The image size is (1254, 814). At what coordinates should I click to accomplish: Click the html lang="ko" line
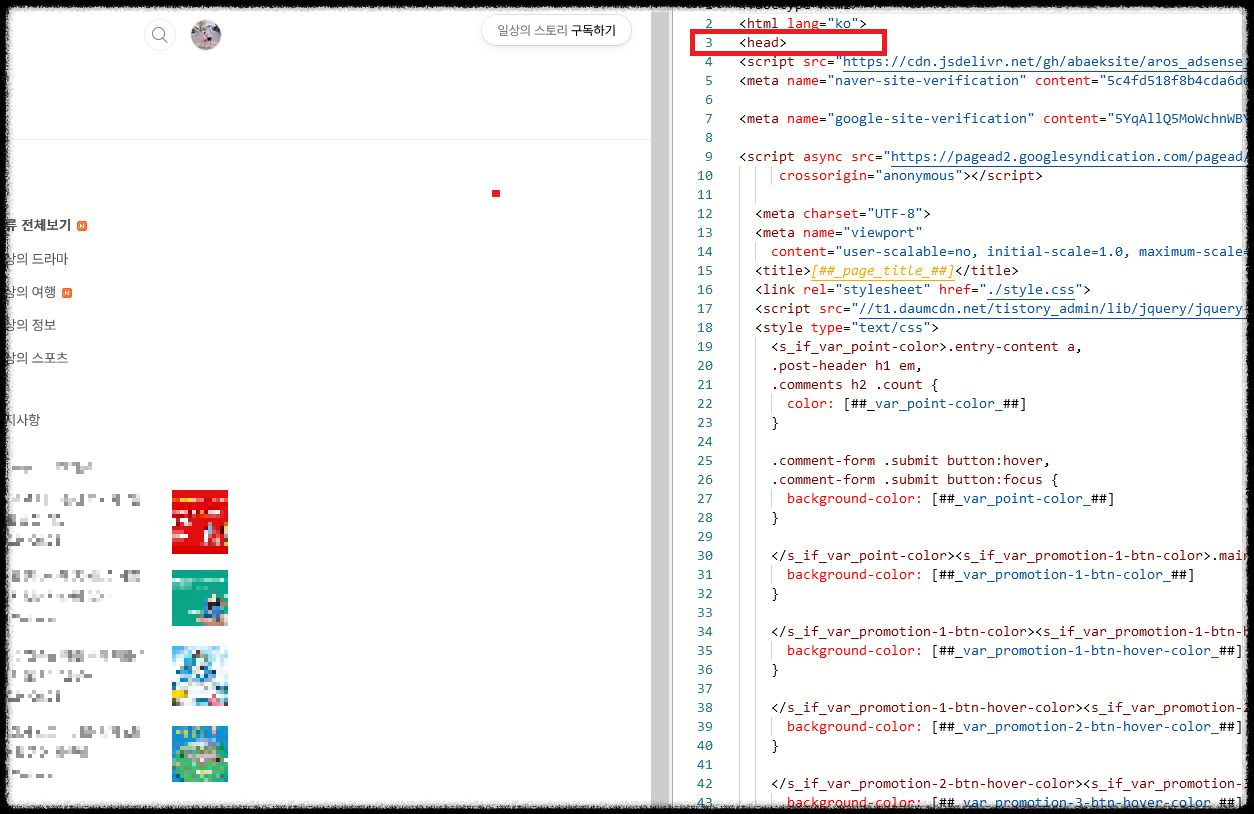[803, 24]
